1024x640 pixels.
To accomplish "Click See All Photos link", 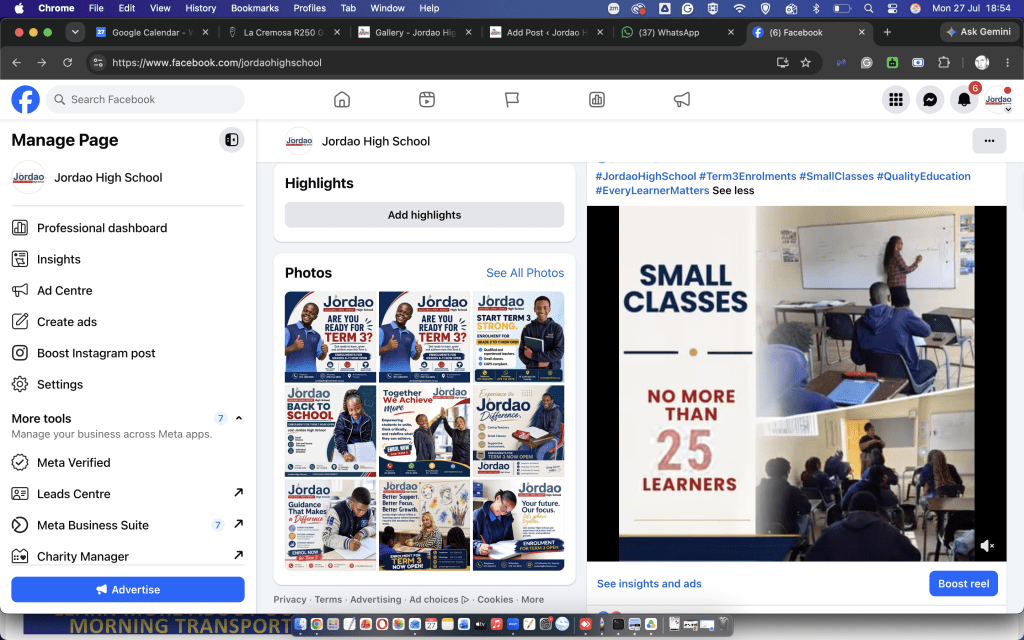I will point(525,273).
